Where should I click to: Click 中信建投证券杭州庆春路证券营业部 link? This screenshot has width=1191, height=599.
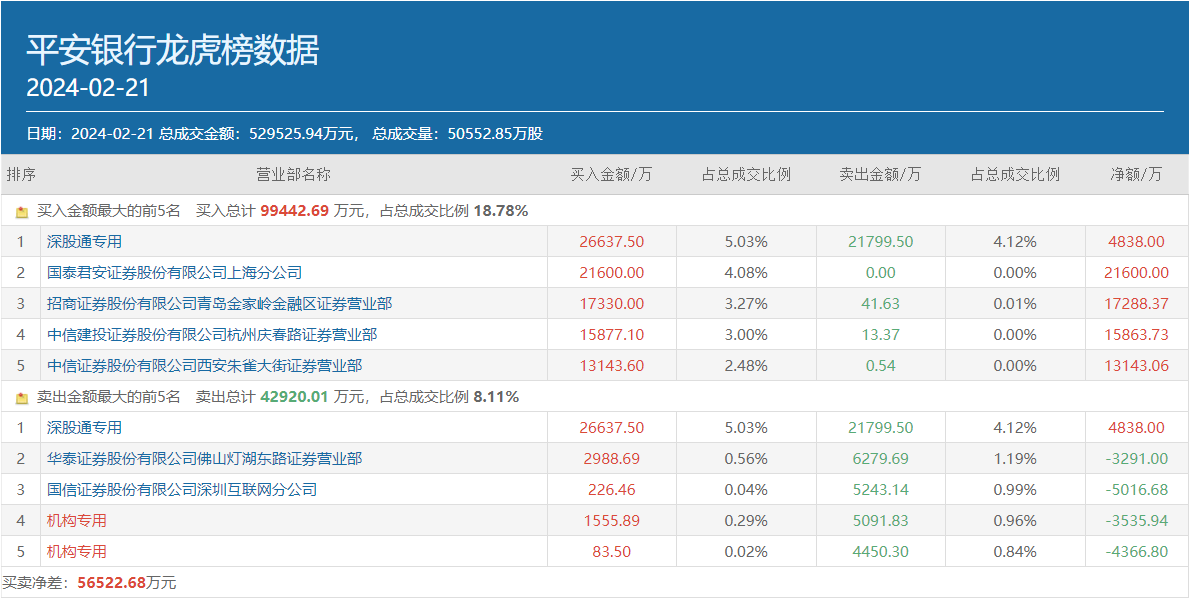pos(212,335)
